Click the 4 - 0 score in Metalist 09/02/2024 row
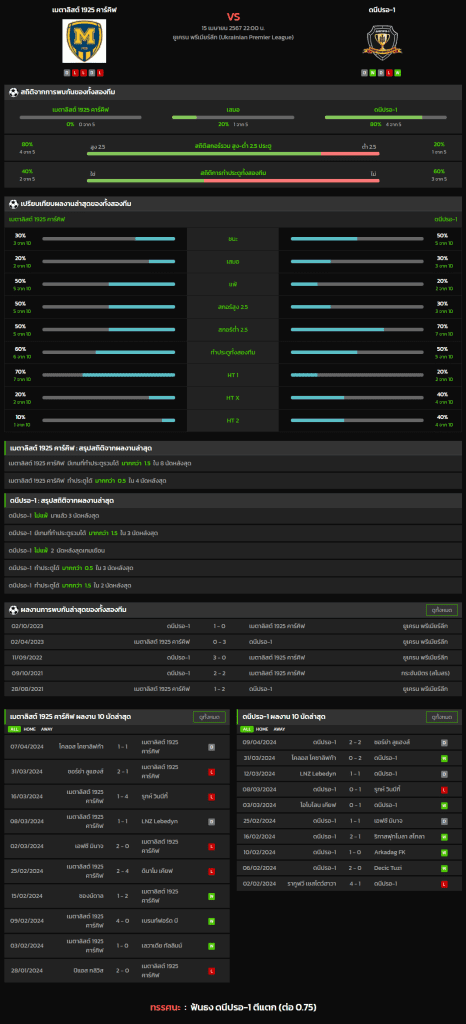Viewport: 466px width, 1024px height. click(x=122, y=920)
